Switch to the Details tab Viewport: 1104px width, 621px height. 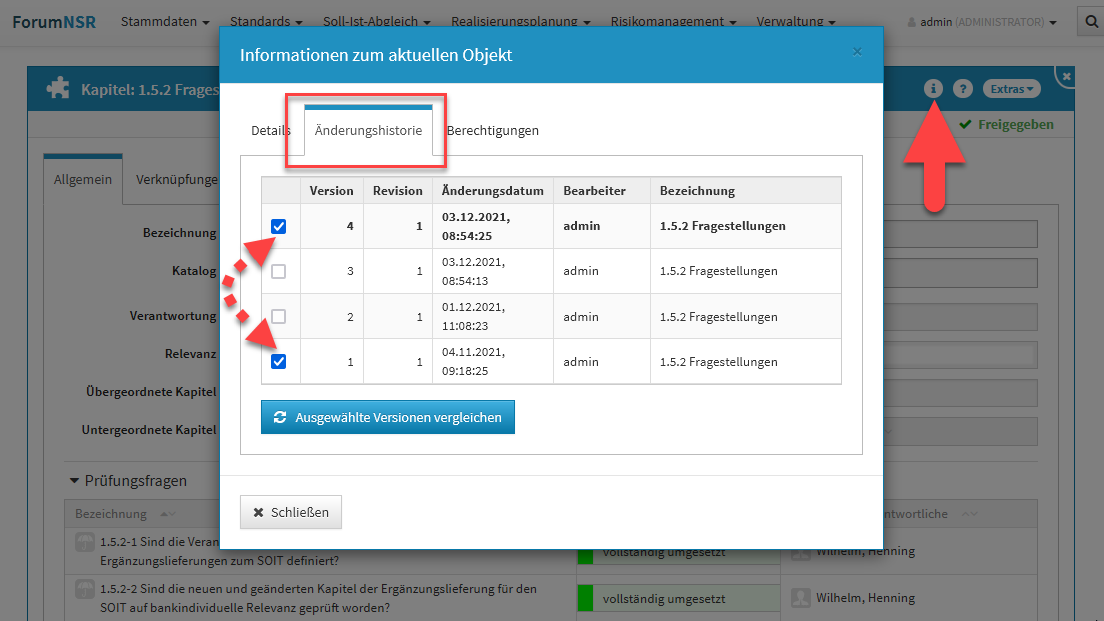click(x=270, y=130)
